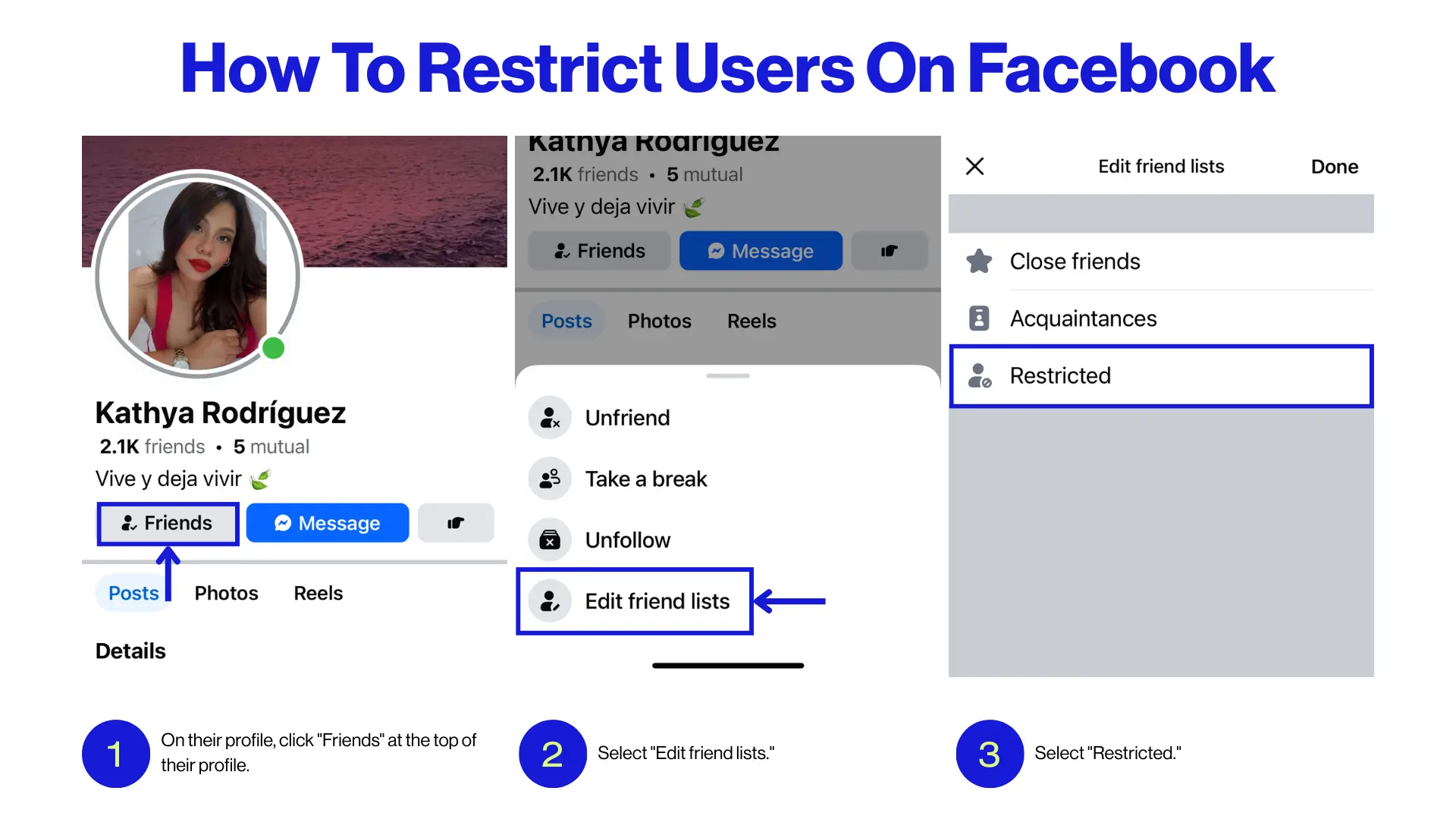
Task: Click the Unfollow box icon
Action: click(x=549, y=539)
